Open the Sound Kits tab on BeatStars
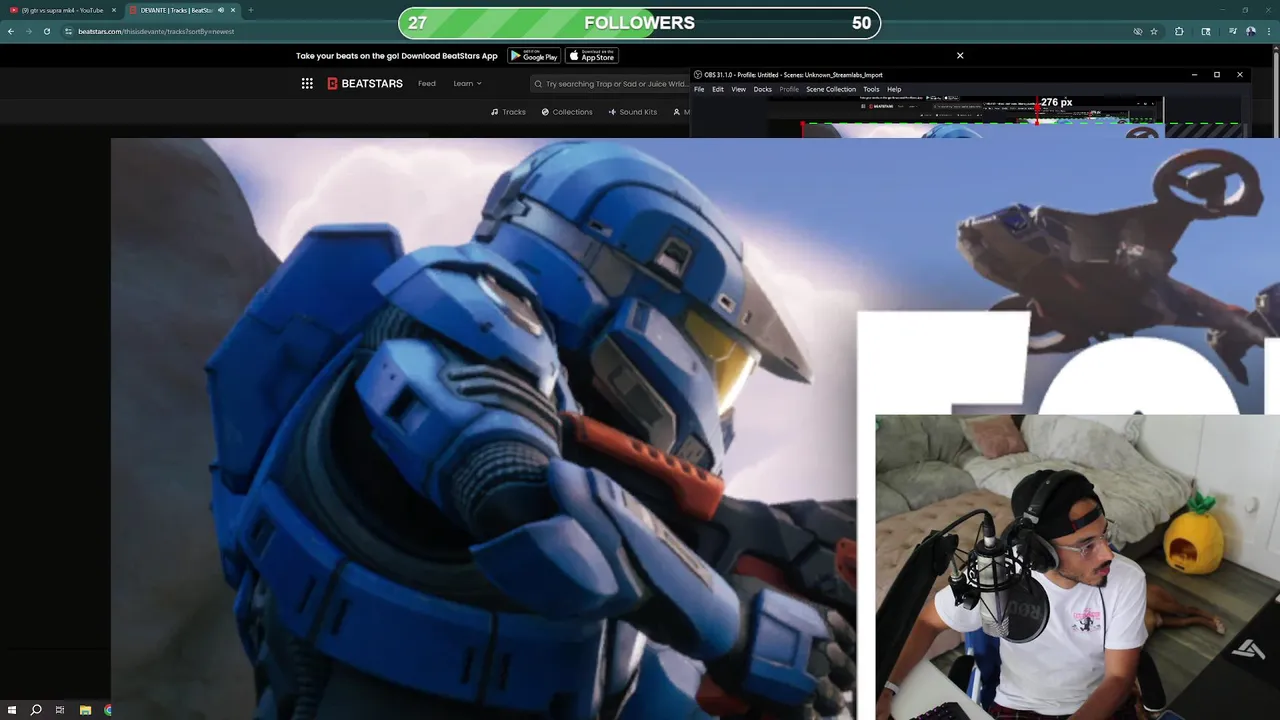Viewport: 1280px width, 720px height. tap(632, 112)
